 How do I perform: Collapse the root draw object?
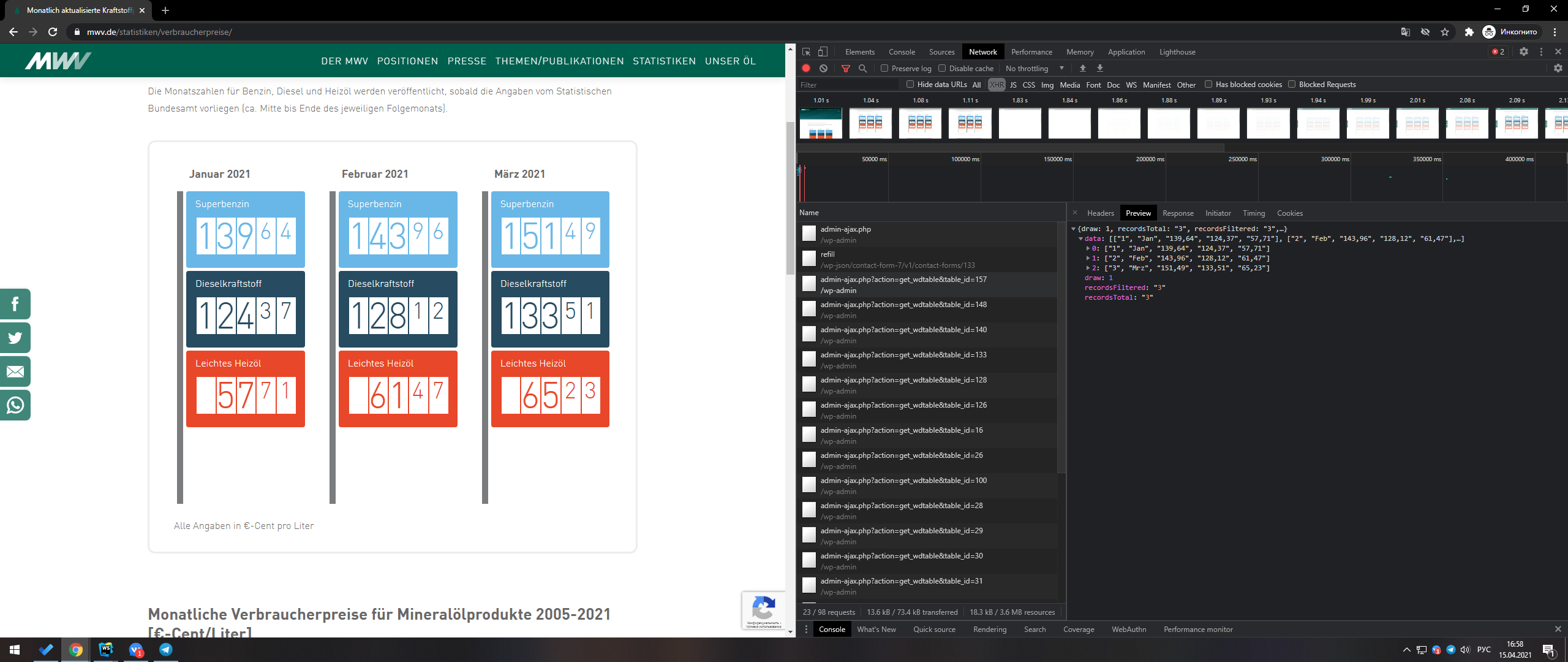coord(1073,229)
